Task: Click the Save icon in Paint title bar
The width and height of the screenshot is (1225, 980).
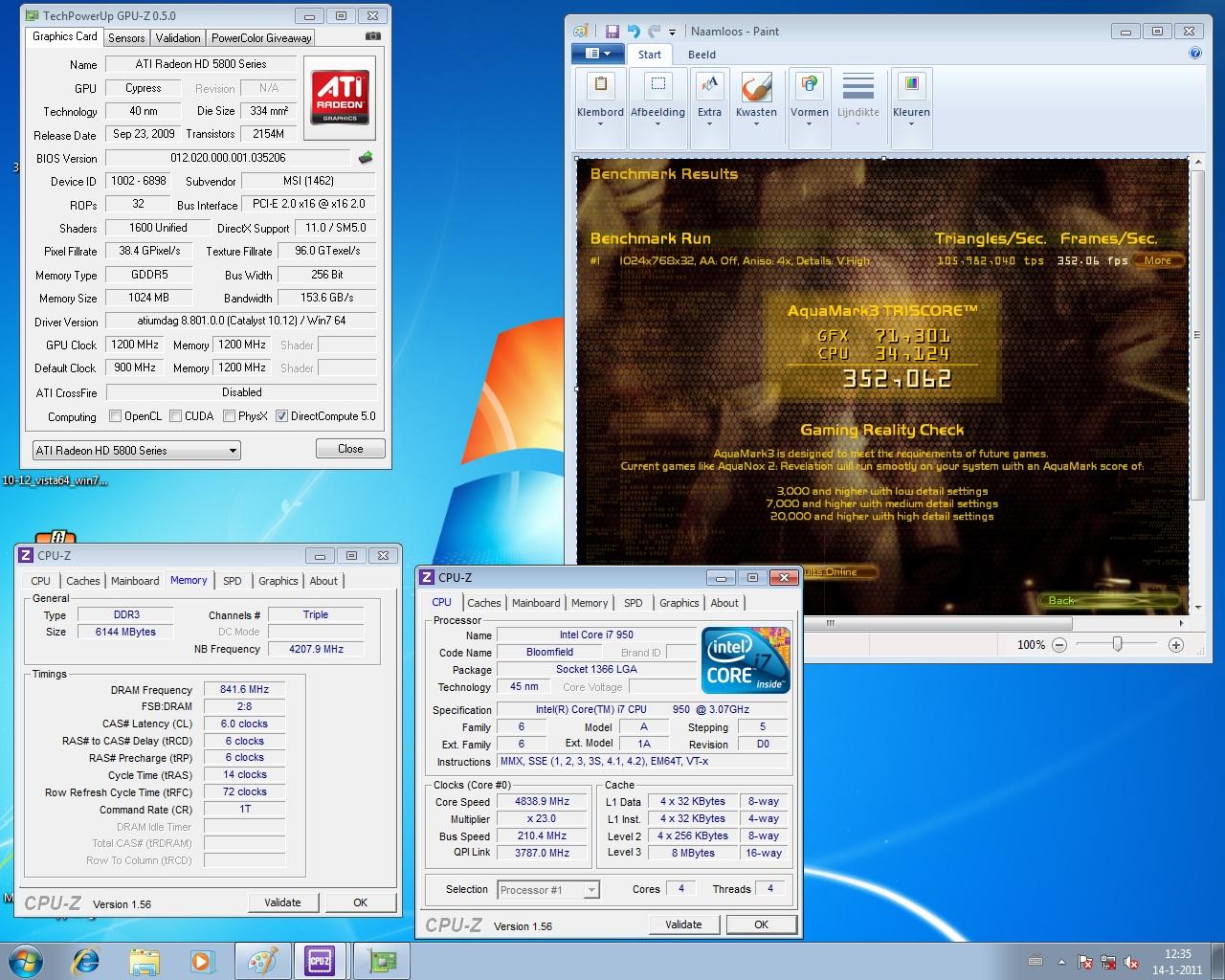Action: 612,32
